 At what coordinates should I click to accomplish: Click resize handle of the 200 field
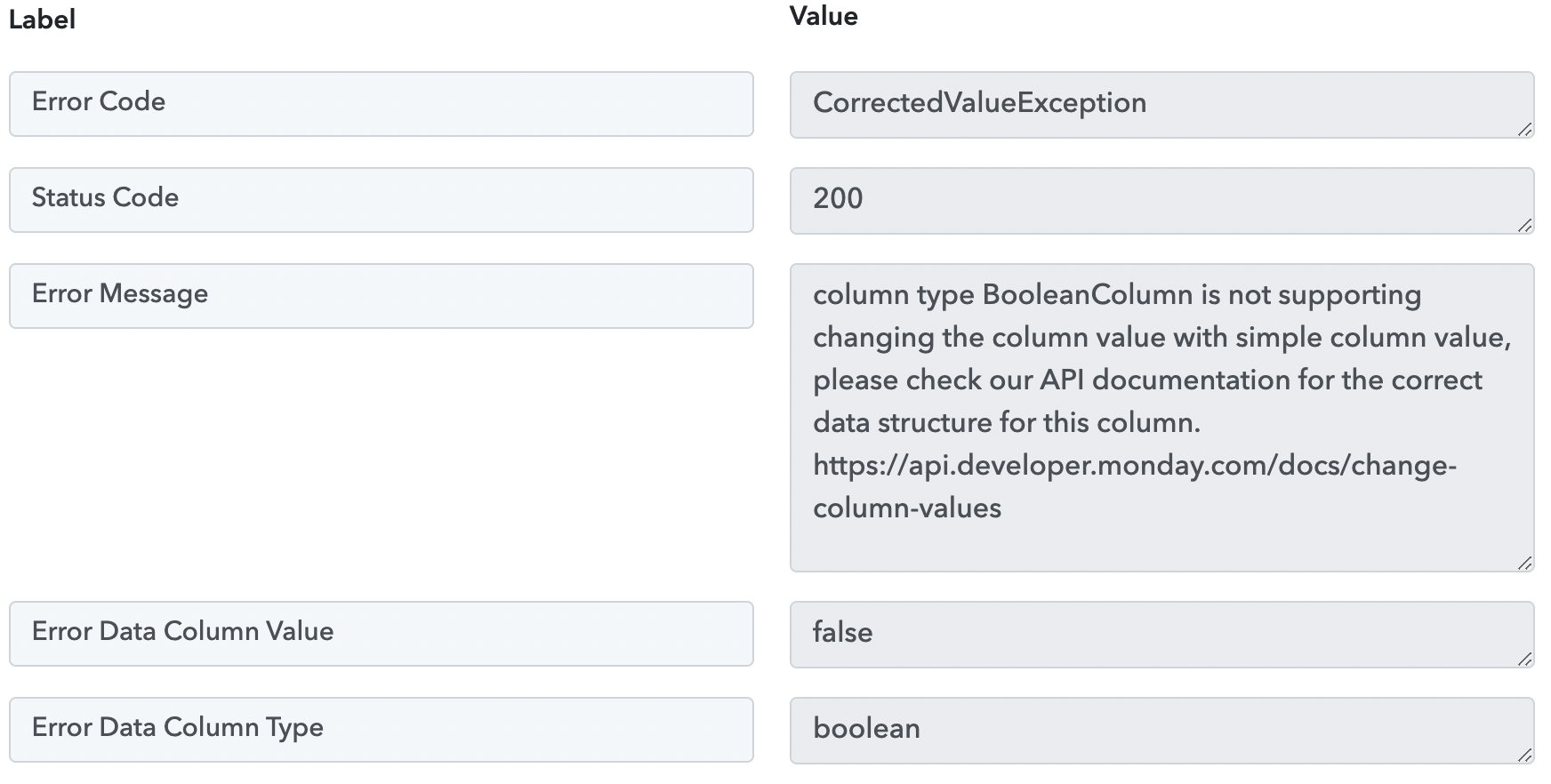(x=1524, y=226)
